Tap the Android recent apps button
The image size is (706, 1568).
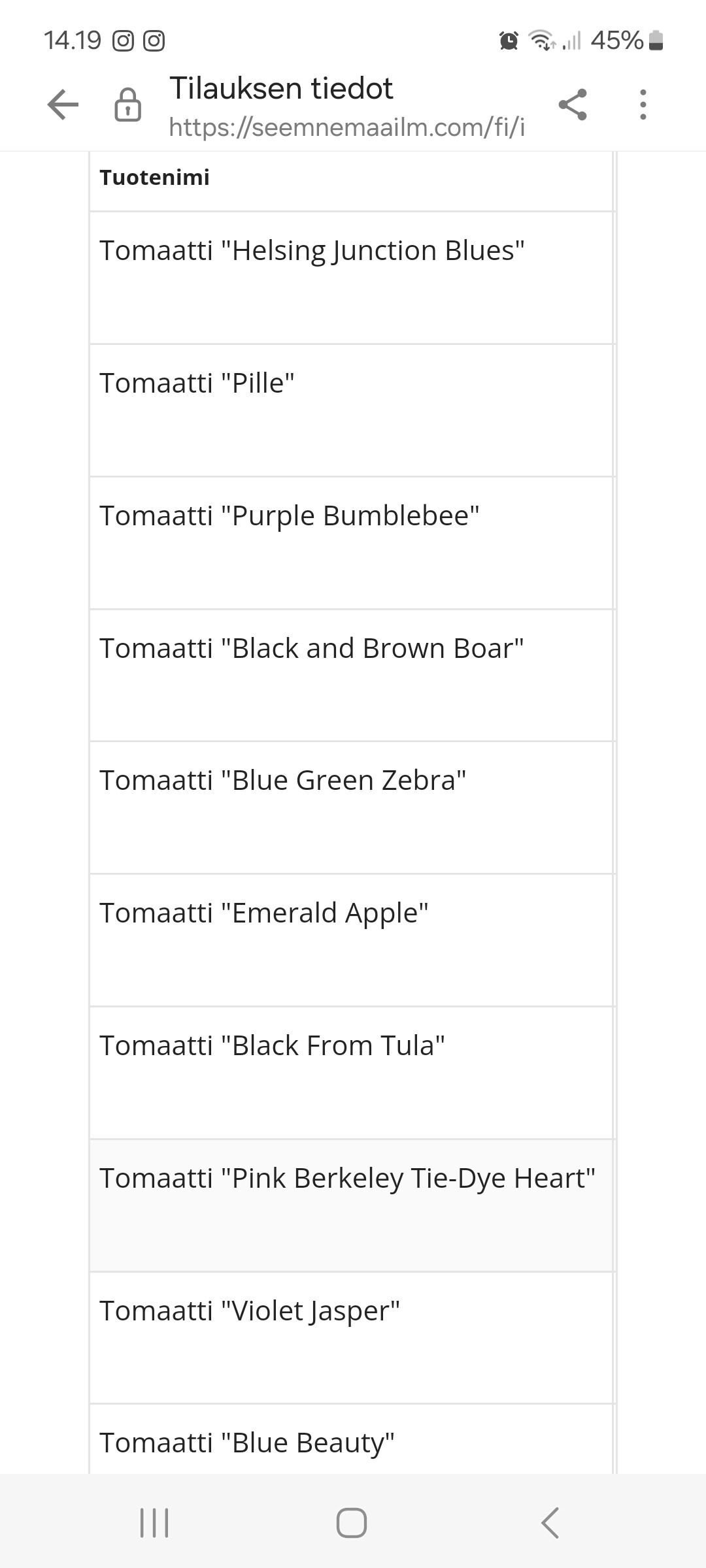(155, 1522)
